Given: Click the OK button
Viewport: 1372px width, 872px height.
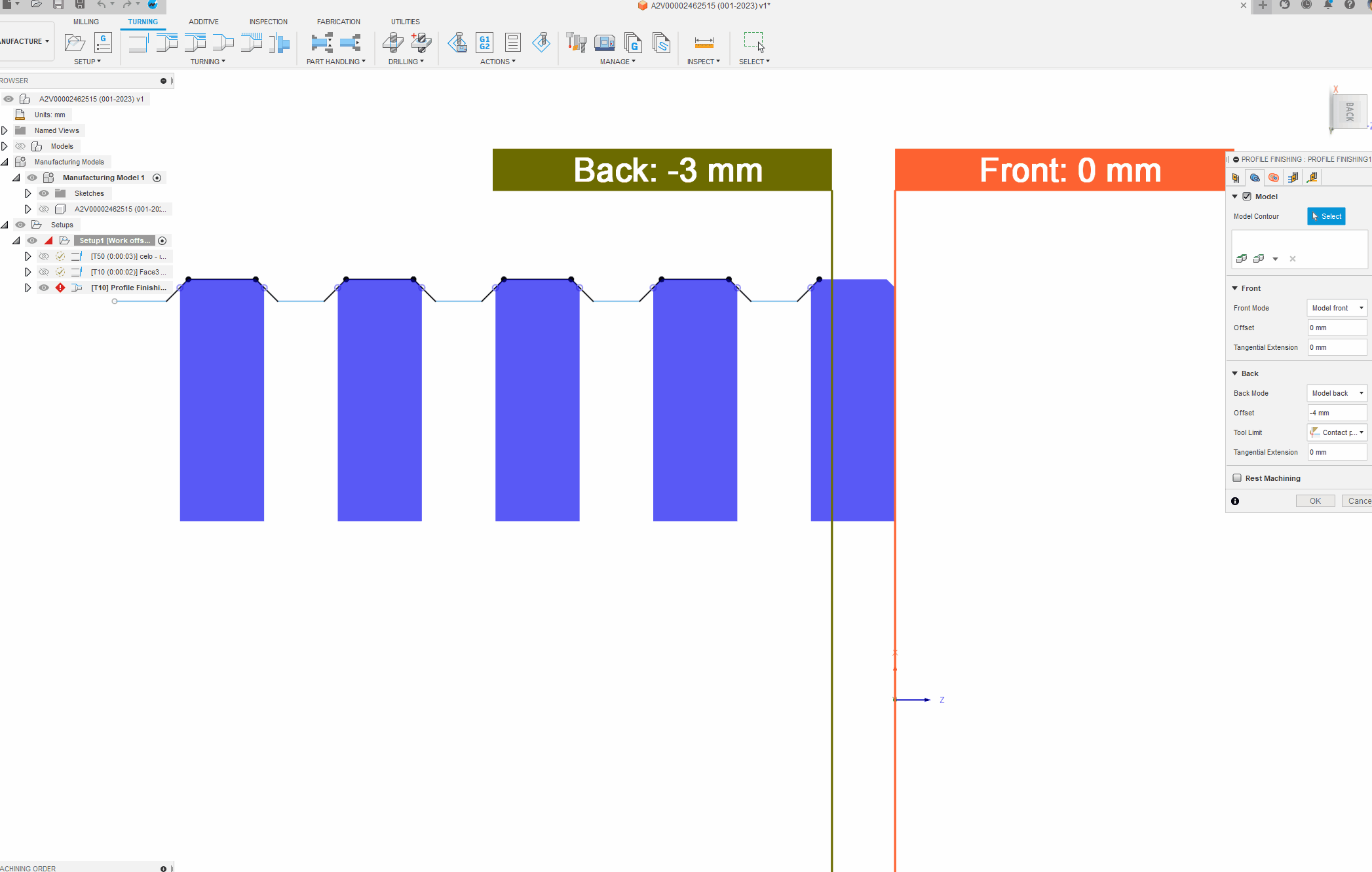Looking at the screenshot, I should click(x=1314, y=501).
